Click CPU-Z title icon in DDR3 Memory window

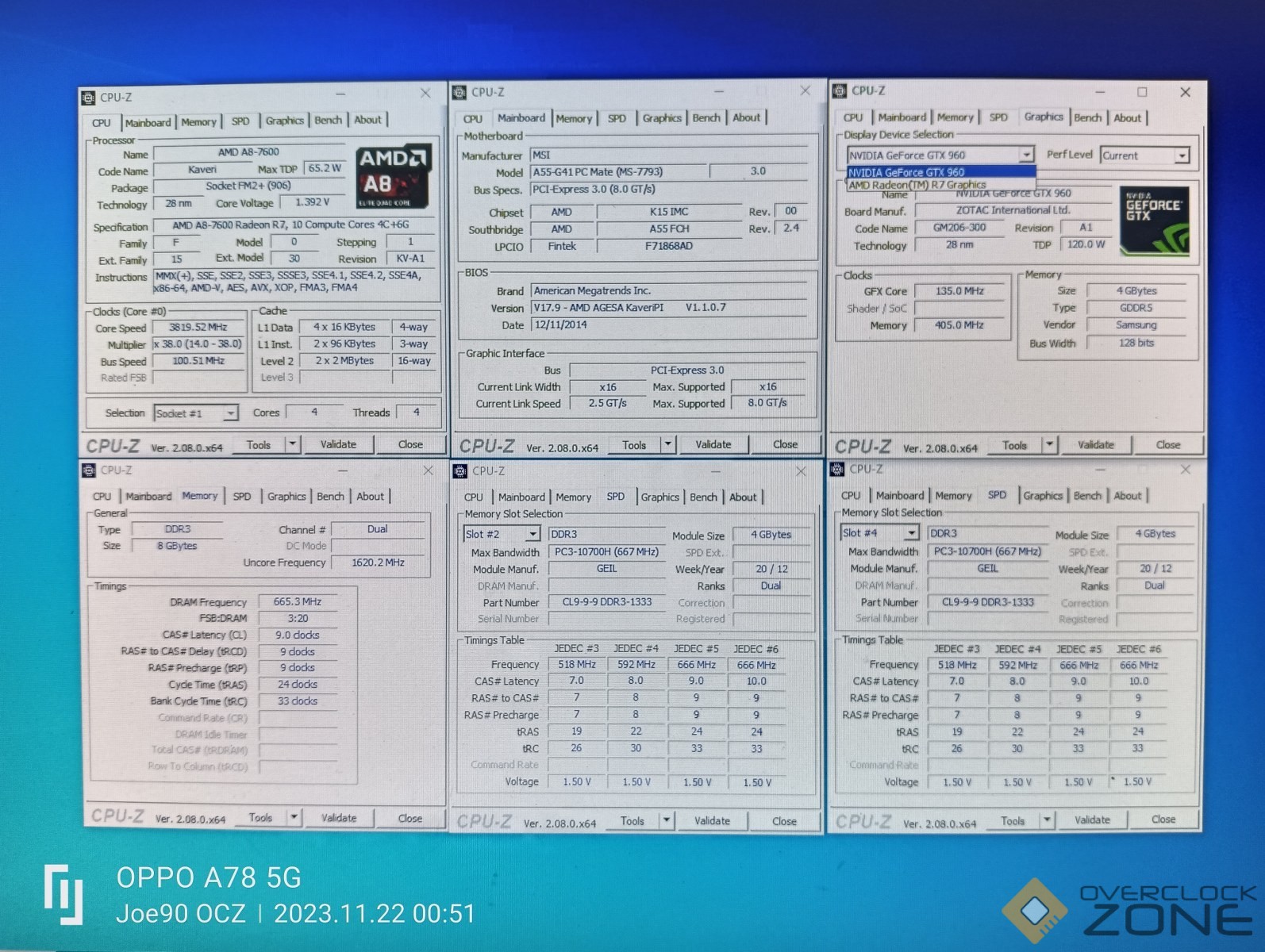click(89, 470)
